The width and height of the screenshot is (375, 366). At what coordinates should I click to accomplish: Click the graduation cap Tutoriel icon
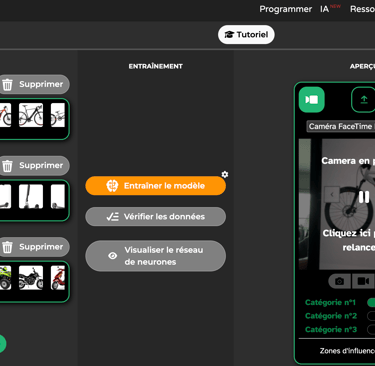coord(229,34)
